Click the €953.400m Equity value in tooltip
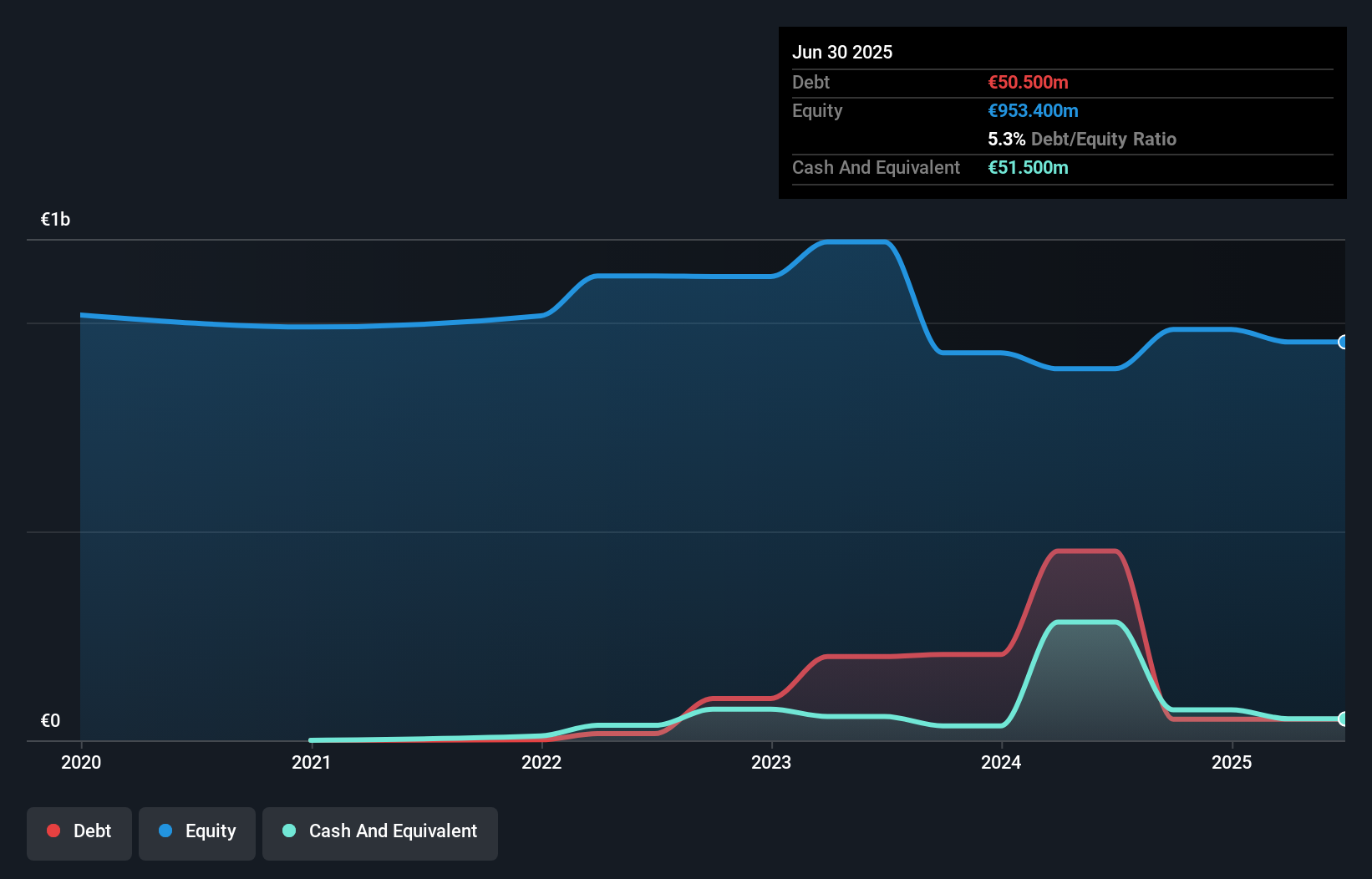1372x879 pixels. click(x=1033, y=110)
